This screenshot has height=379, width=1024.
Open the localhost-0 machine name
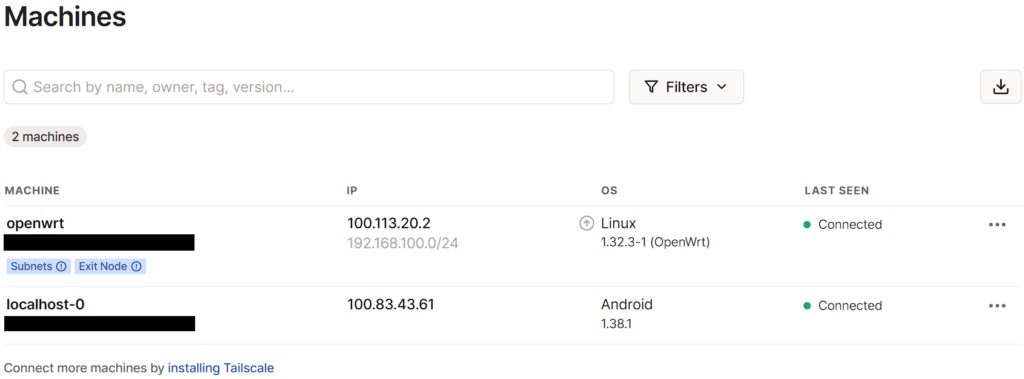coord(45,305)
